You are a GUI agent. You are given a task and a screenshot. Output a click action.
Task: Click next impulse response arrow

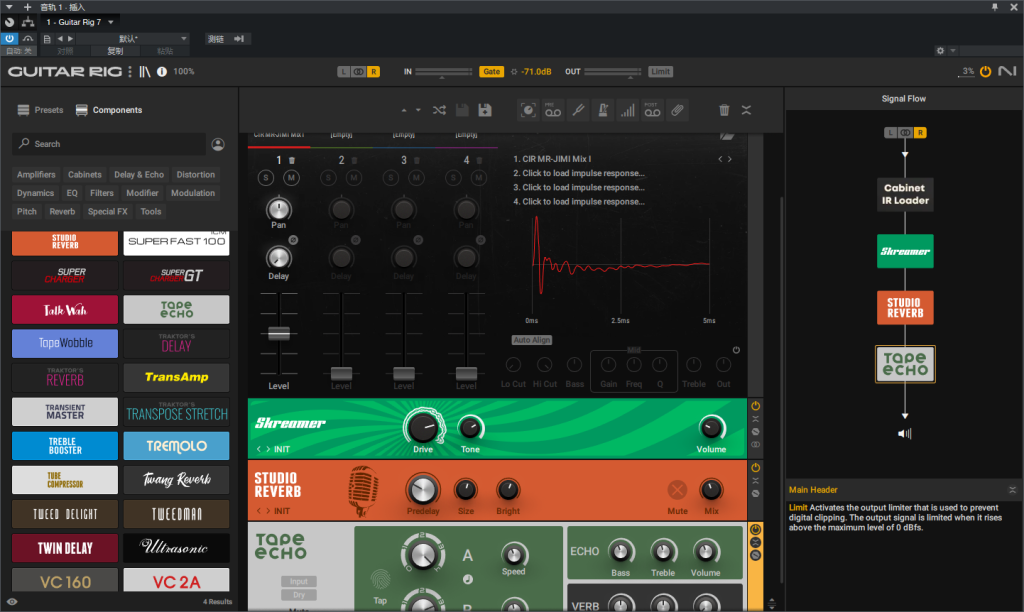click(x=729, y=159)
